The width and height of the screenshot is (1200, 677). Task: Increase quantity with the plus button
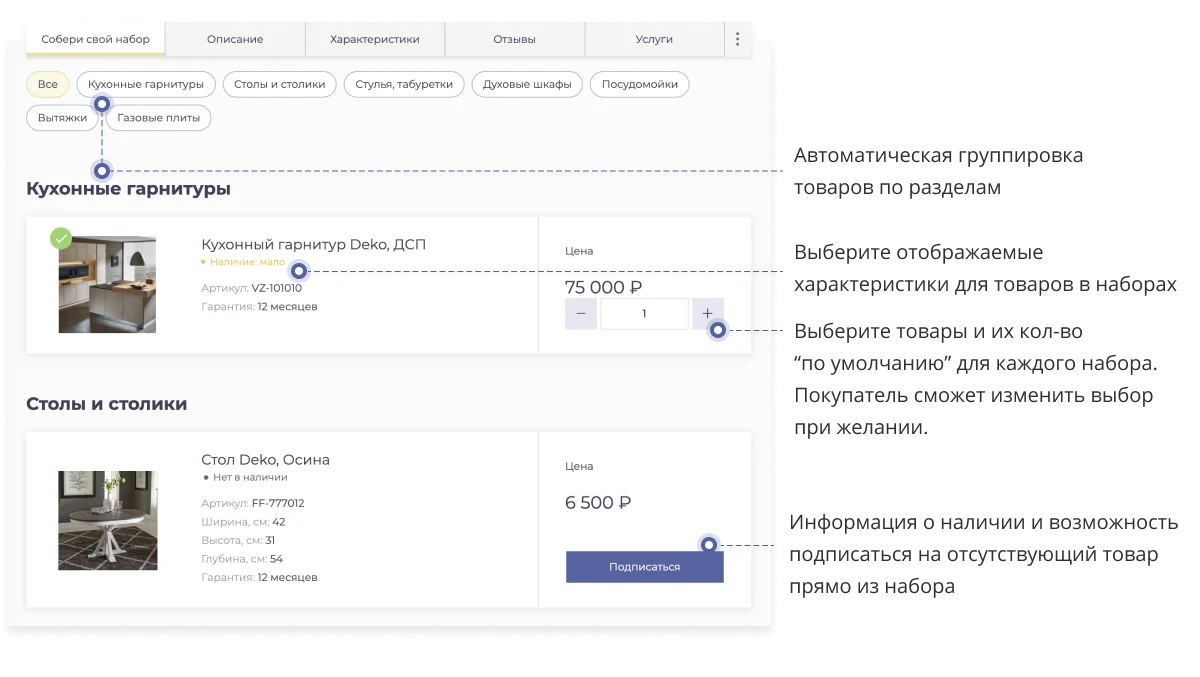707,314
